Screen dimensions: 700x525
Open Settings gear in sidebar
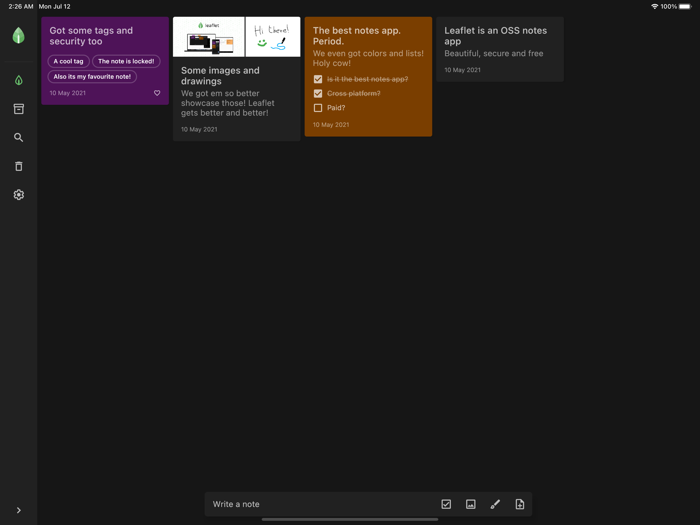tap(18, 195)
